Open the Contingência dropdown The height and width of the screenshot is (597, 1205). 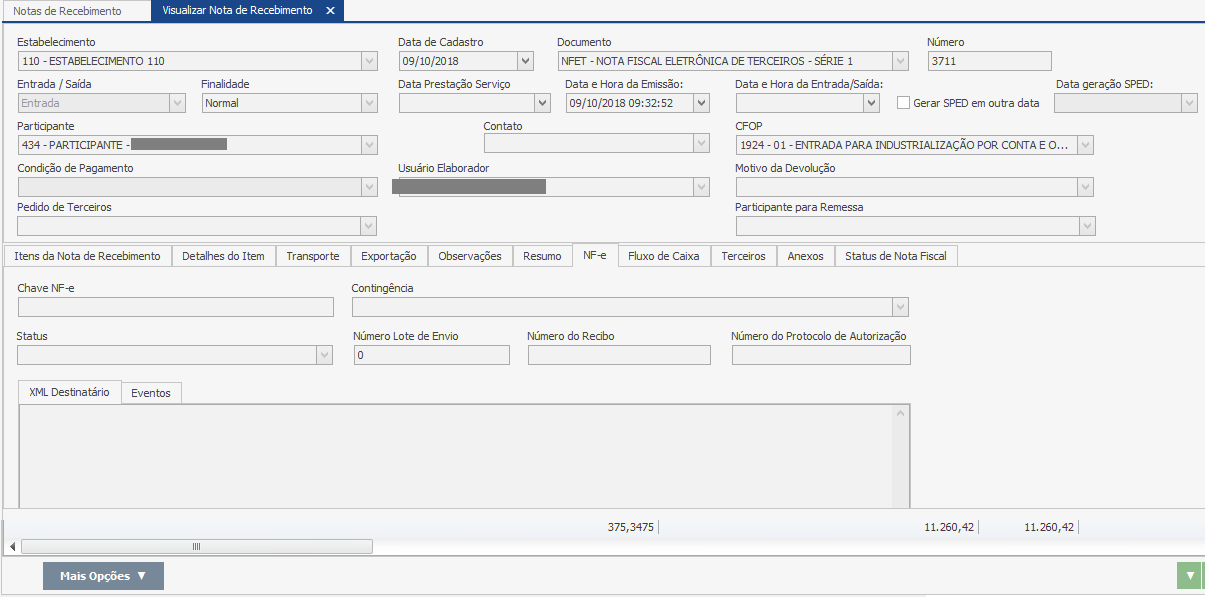900,307
